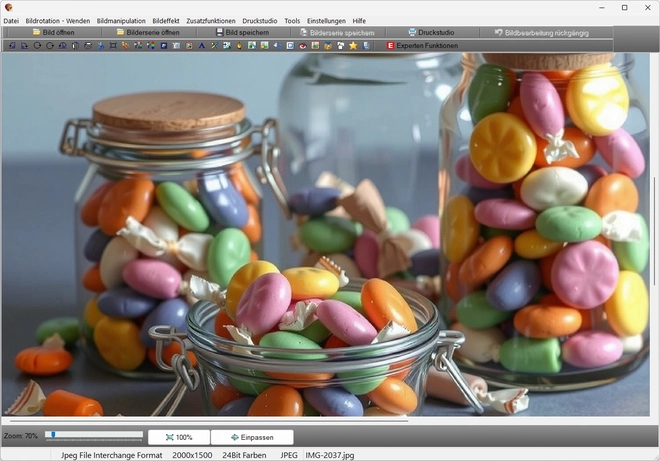Image resolution: width=660 pixels, height=461 pixels.
Task: Open Experten Funktionen
Action: [x=422, y=45]
